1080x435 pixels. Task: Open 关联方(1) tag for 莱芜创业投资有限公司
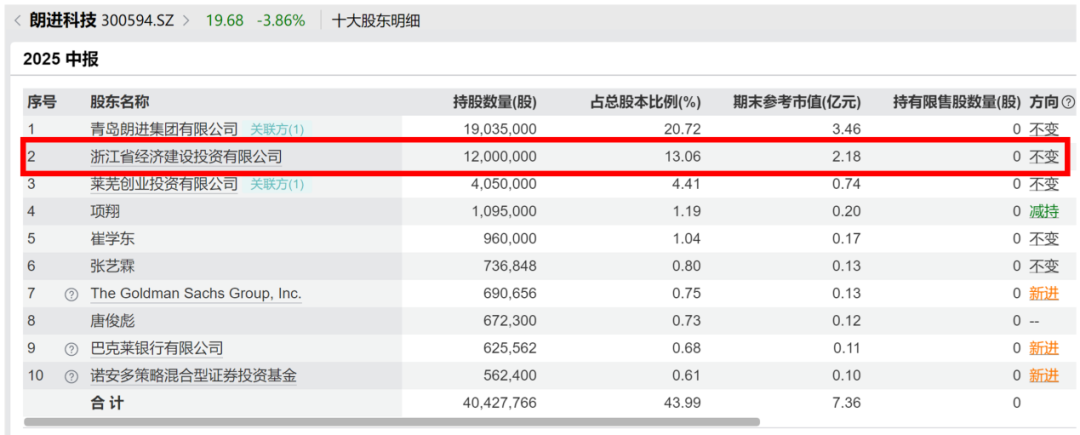277,184
